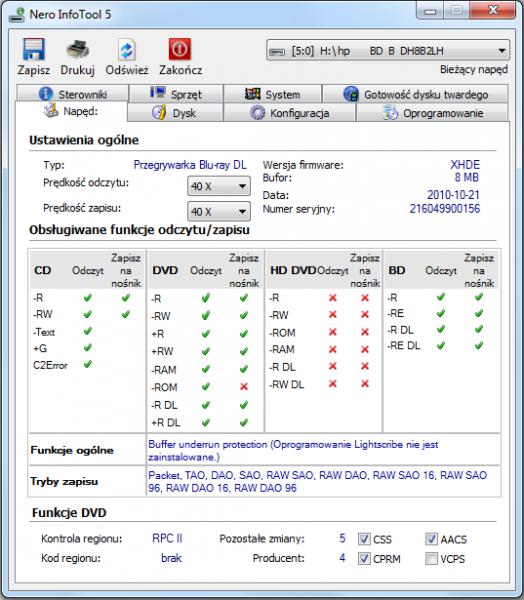This screenshot has width=524, height=600.
Task: Click the green check for CD-R read
Action: [88, 298]
